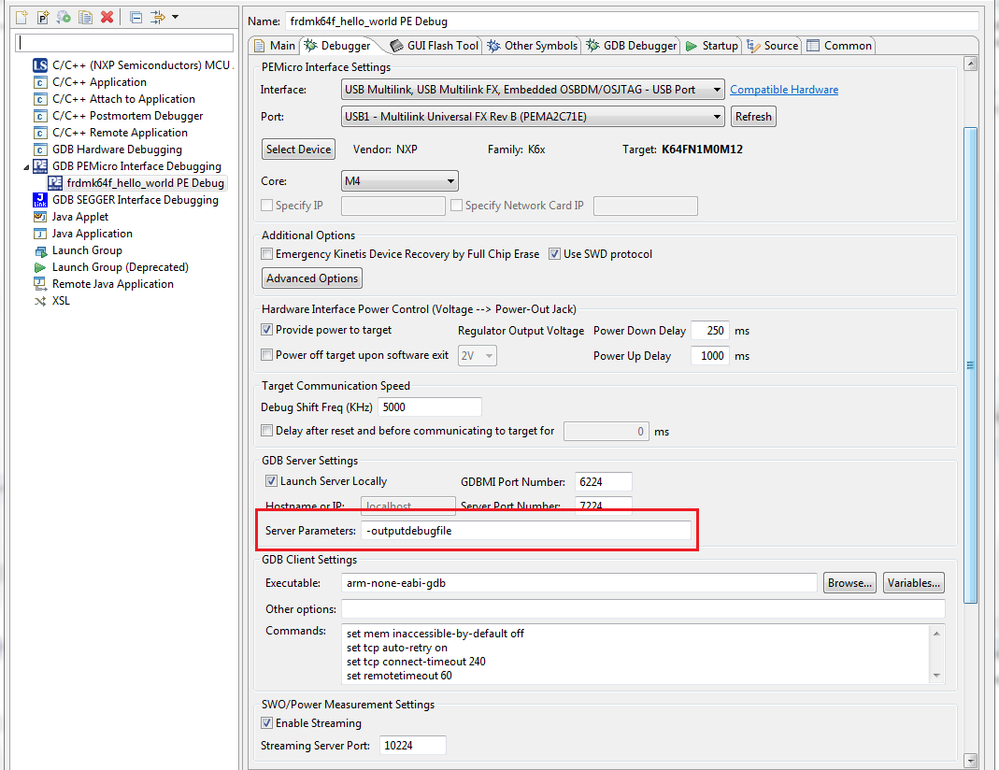Create a new launch configuration prototype

coord(43,16)
